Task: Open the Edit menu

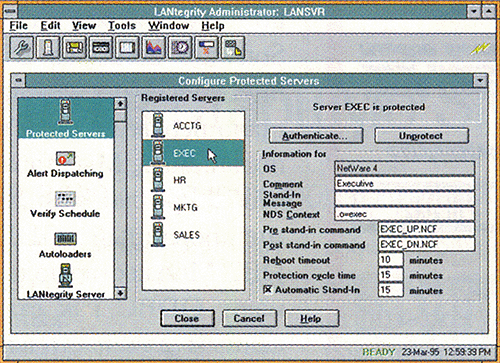Action: coord(50,26)
